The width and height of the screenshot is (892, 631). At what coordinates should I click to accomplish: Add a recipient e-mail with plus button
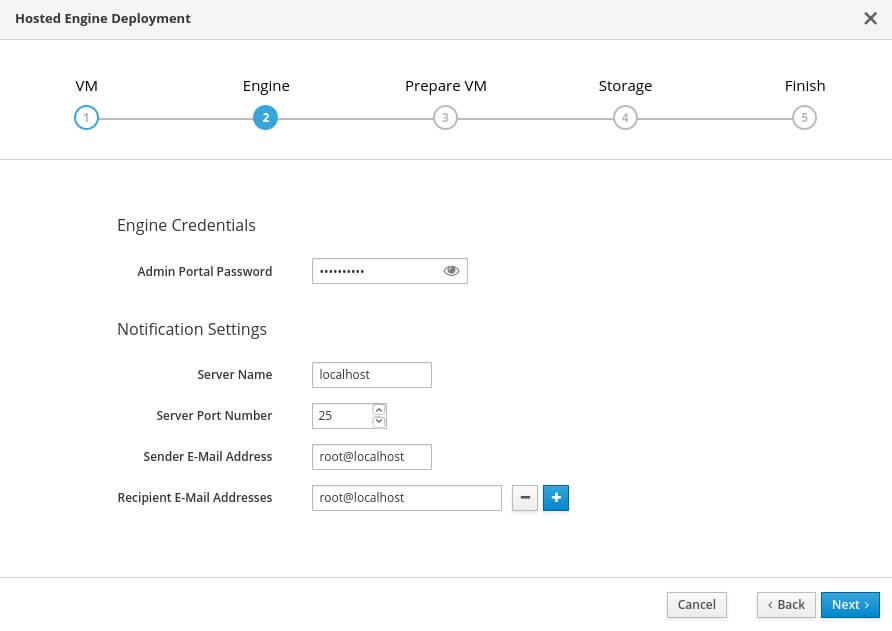(556, 498)
